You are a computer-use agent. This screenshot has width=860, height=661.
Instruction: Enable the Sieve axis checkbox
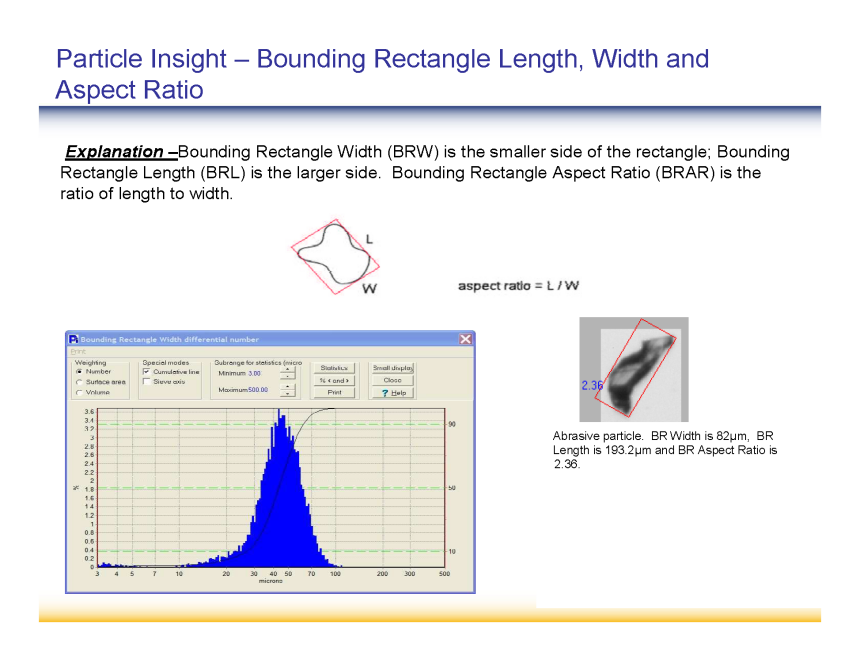[x=148, y=382]
